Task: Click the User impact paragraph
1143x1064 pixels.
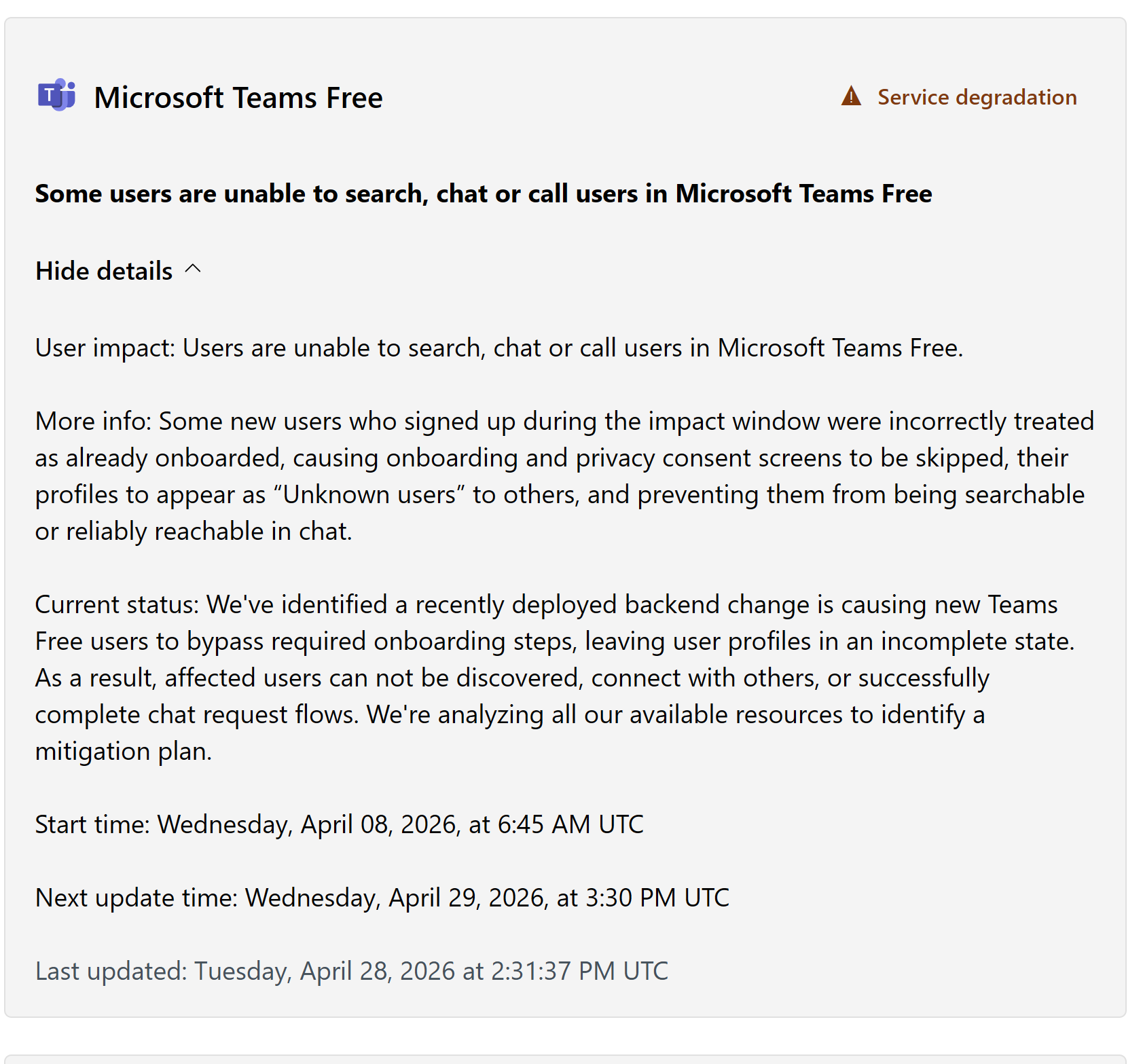Action: click(499, 348)
